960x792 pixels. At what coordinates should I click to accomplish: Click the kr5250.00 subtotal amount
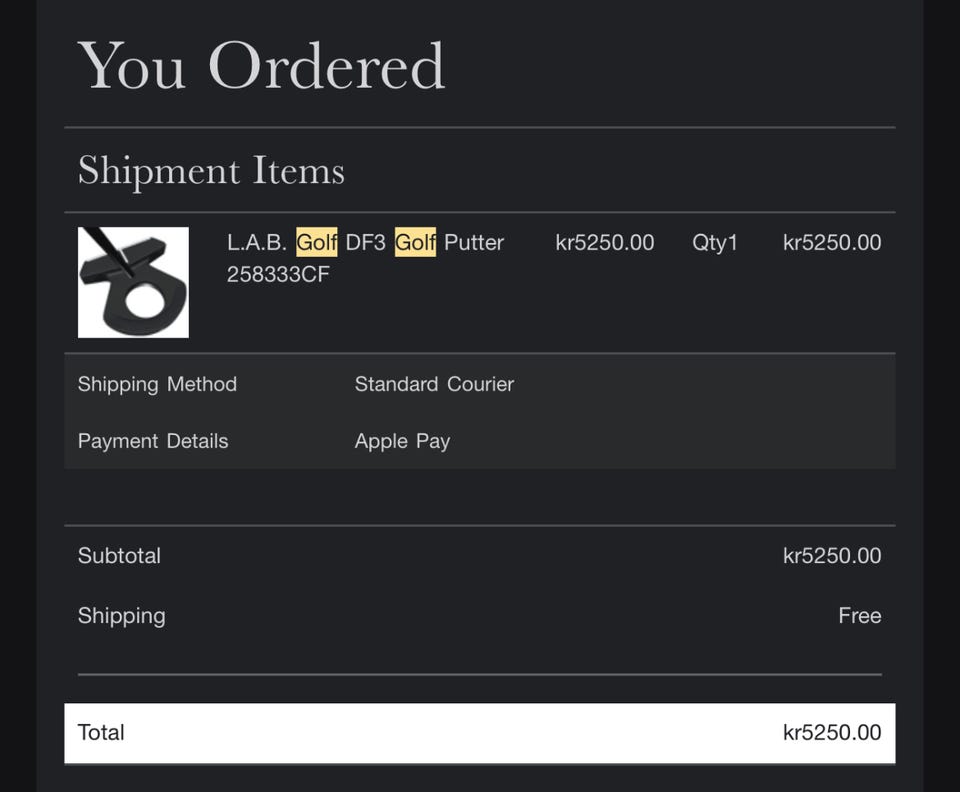pos(832,556)
